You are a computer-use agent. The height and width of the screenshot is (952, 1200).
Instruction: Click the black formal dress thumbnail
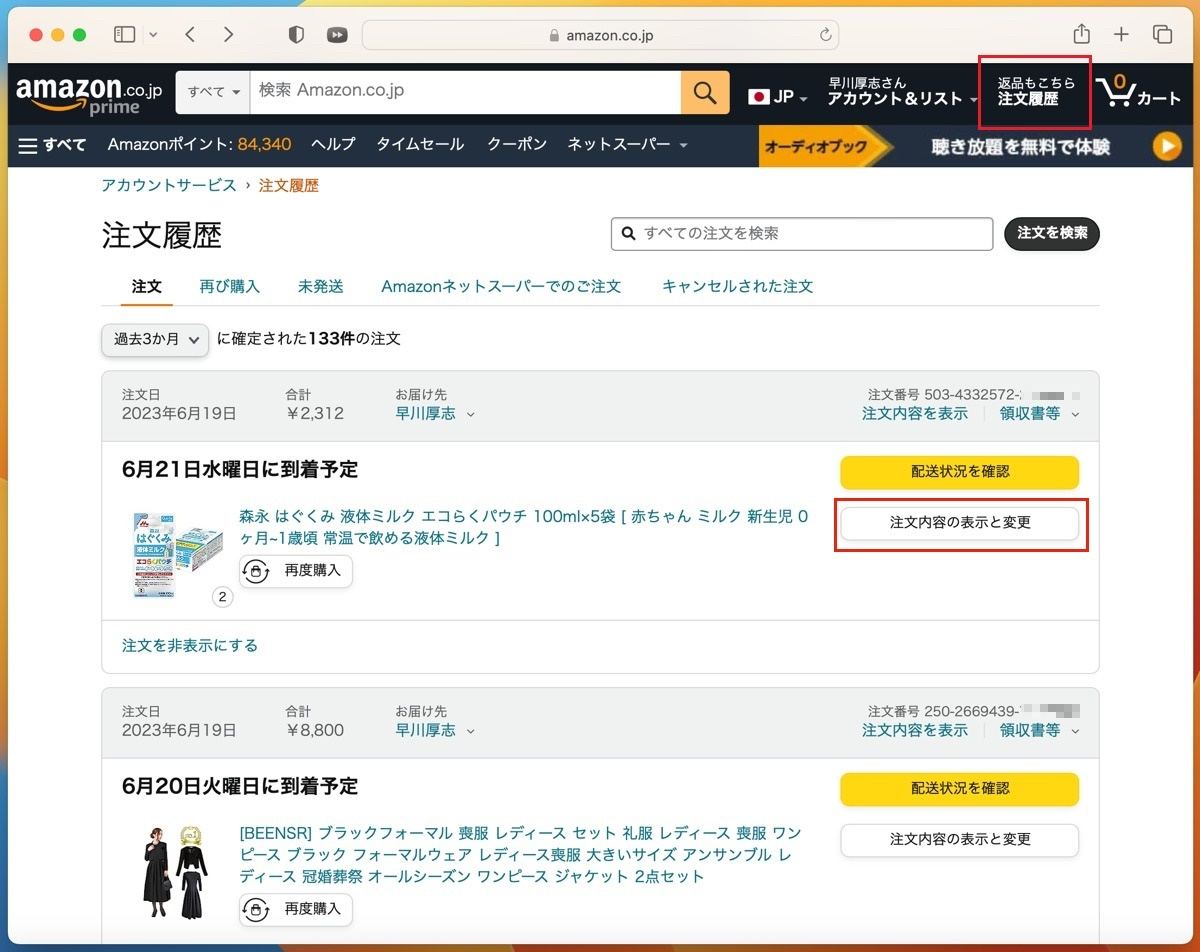coord(176,873)
